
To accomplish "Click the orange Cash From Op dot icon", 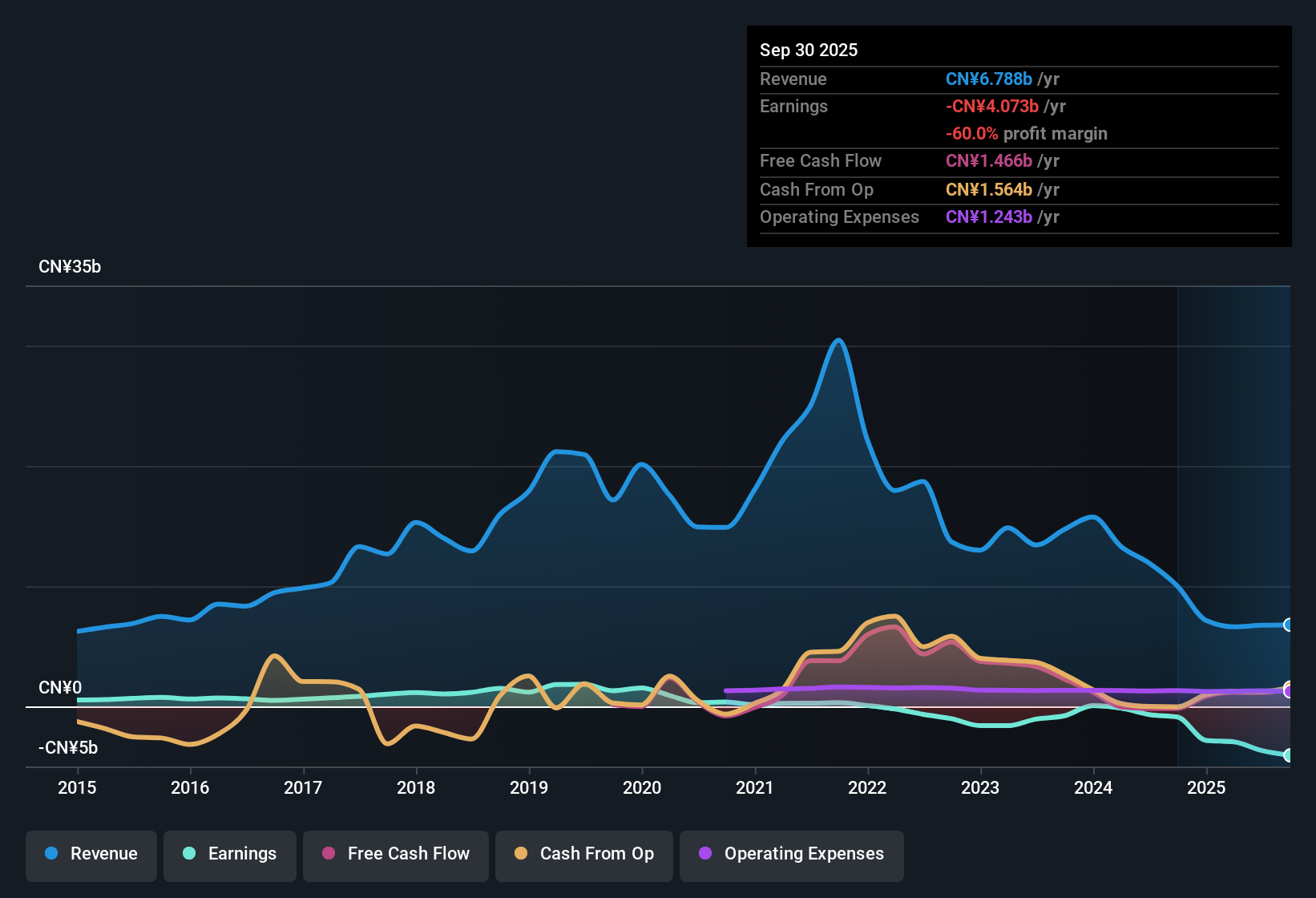I will tap(521, 854).
